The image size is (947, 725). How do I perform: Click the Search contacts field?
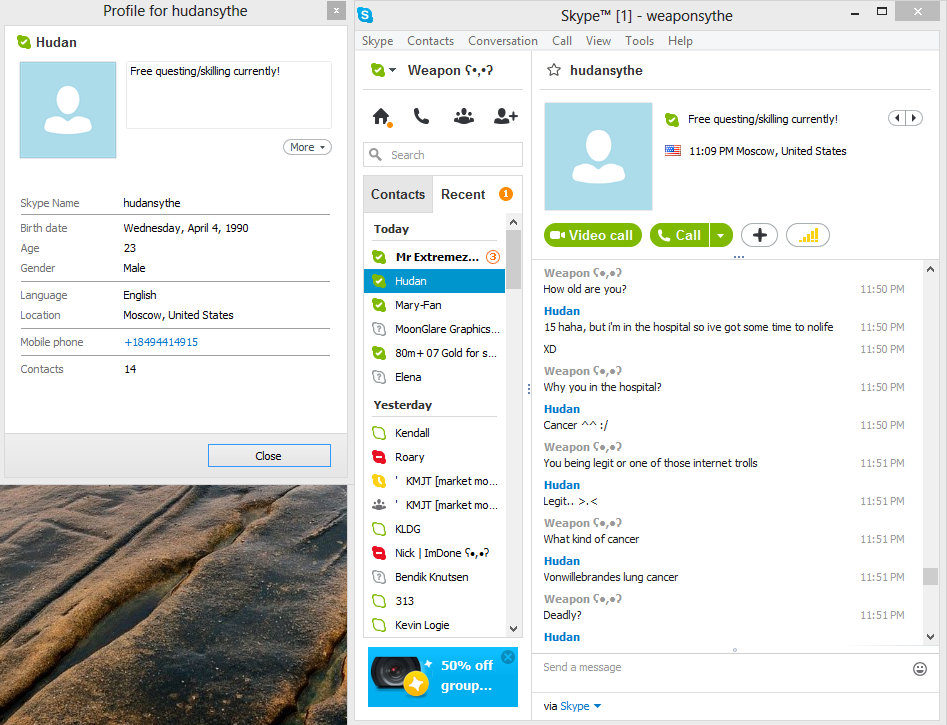point(443,155)
